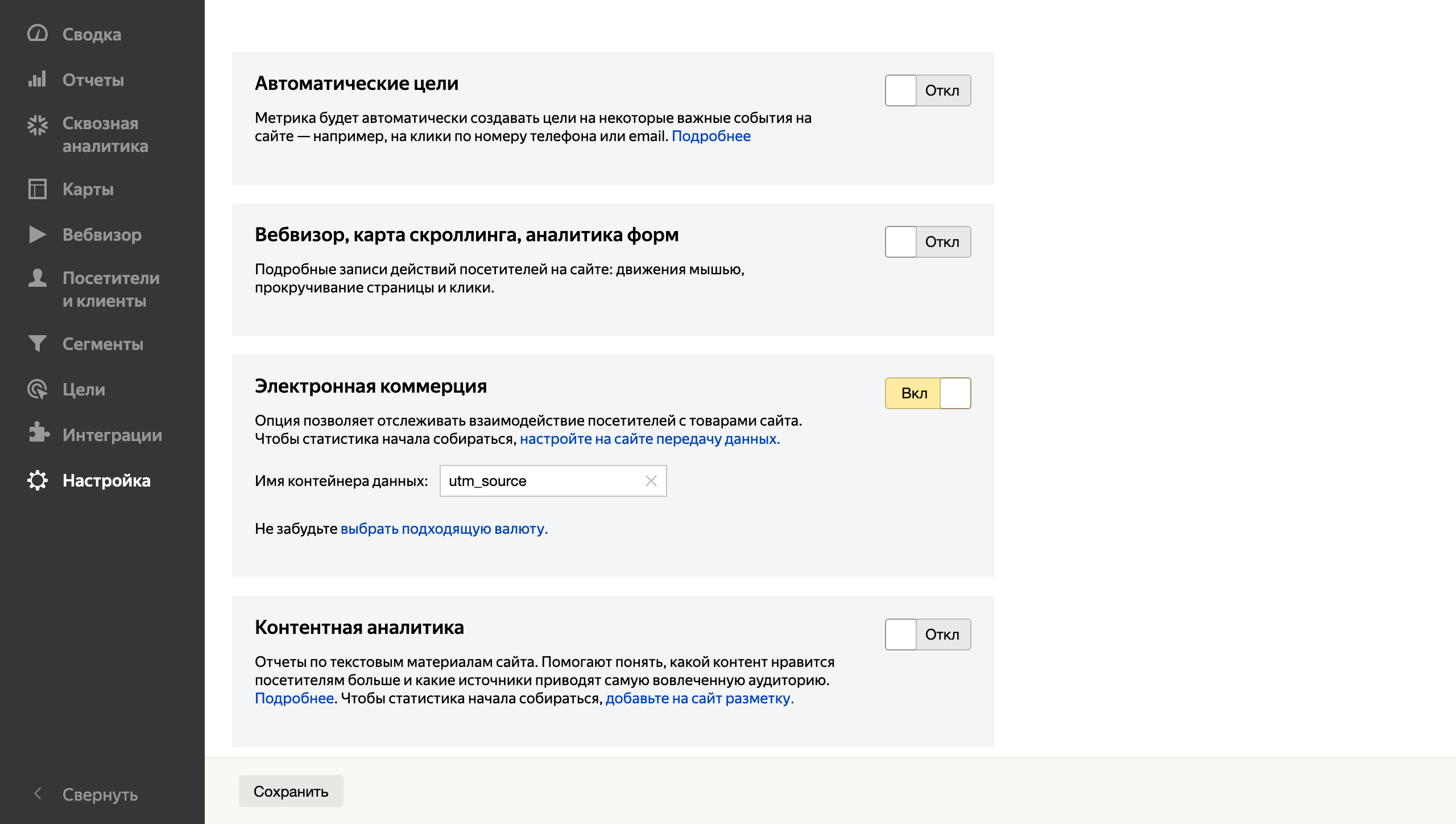
Task: Open Посетители и клиенты person icon
Action: (38, 278)
